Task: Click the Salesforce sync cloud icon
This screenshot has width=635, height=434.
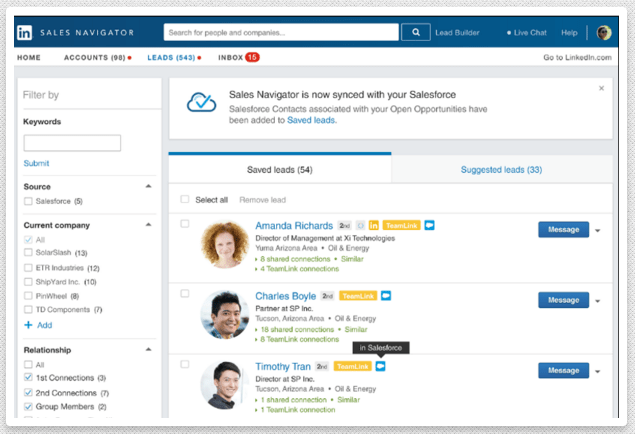Action: (201, 102)
